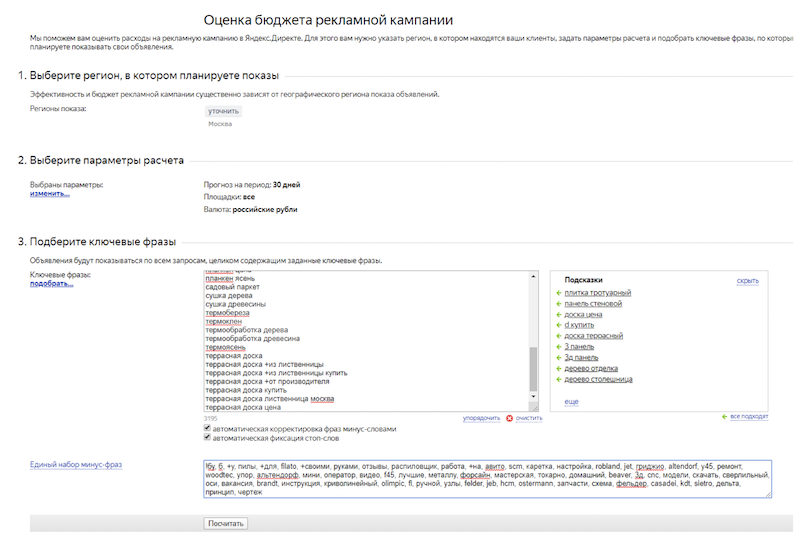Click the red cross clear icon
The height and width of the screenshot is (537, 800).
coord(509,418)
